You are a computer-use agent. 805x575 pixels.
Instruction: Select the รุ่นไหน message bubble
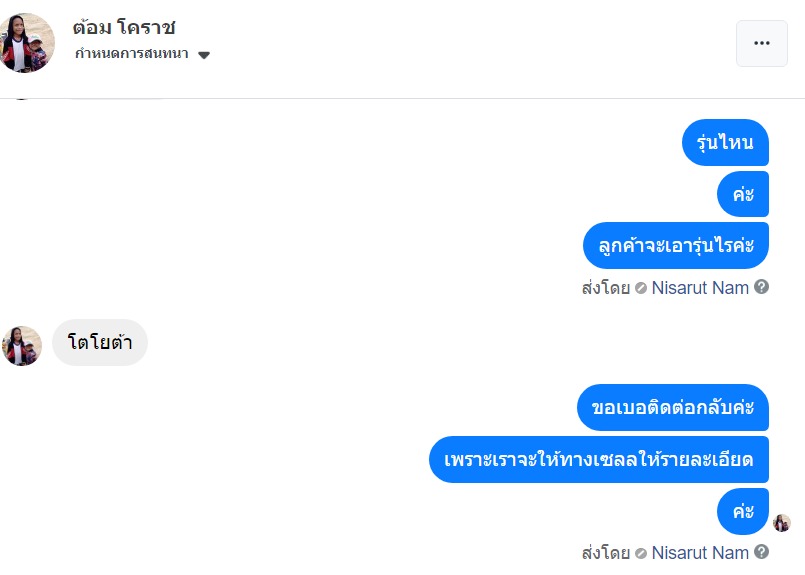(725, 143)
